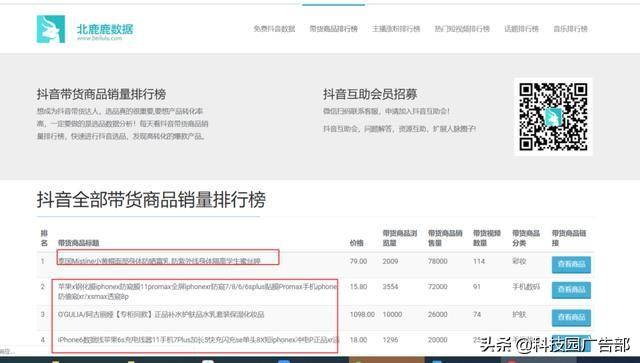
Task: Click 查看商品 button for price 1098.00 row
Action: [x=571, y=317]
